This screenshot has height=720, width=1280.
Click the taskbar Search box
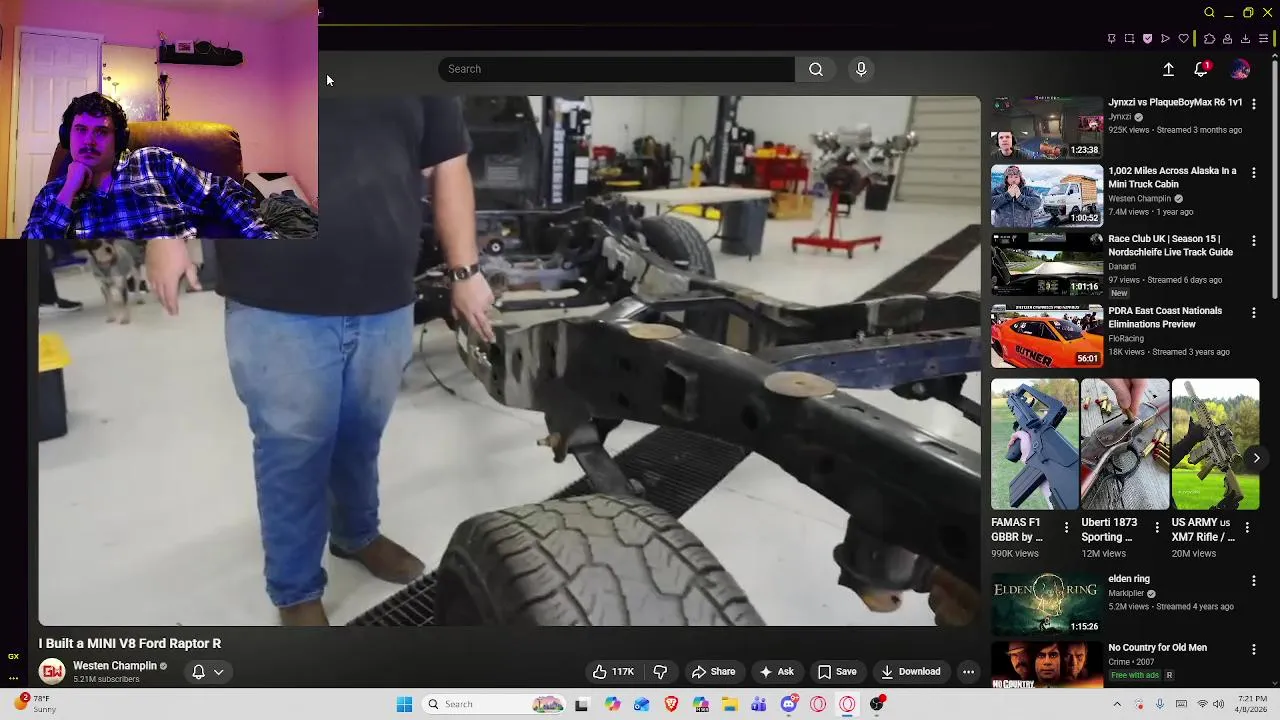495,704
